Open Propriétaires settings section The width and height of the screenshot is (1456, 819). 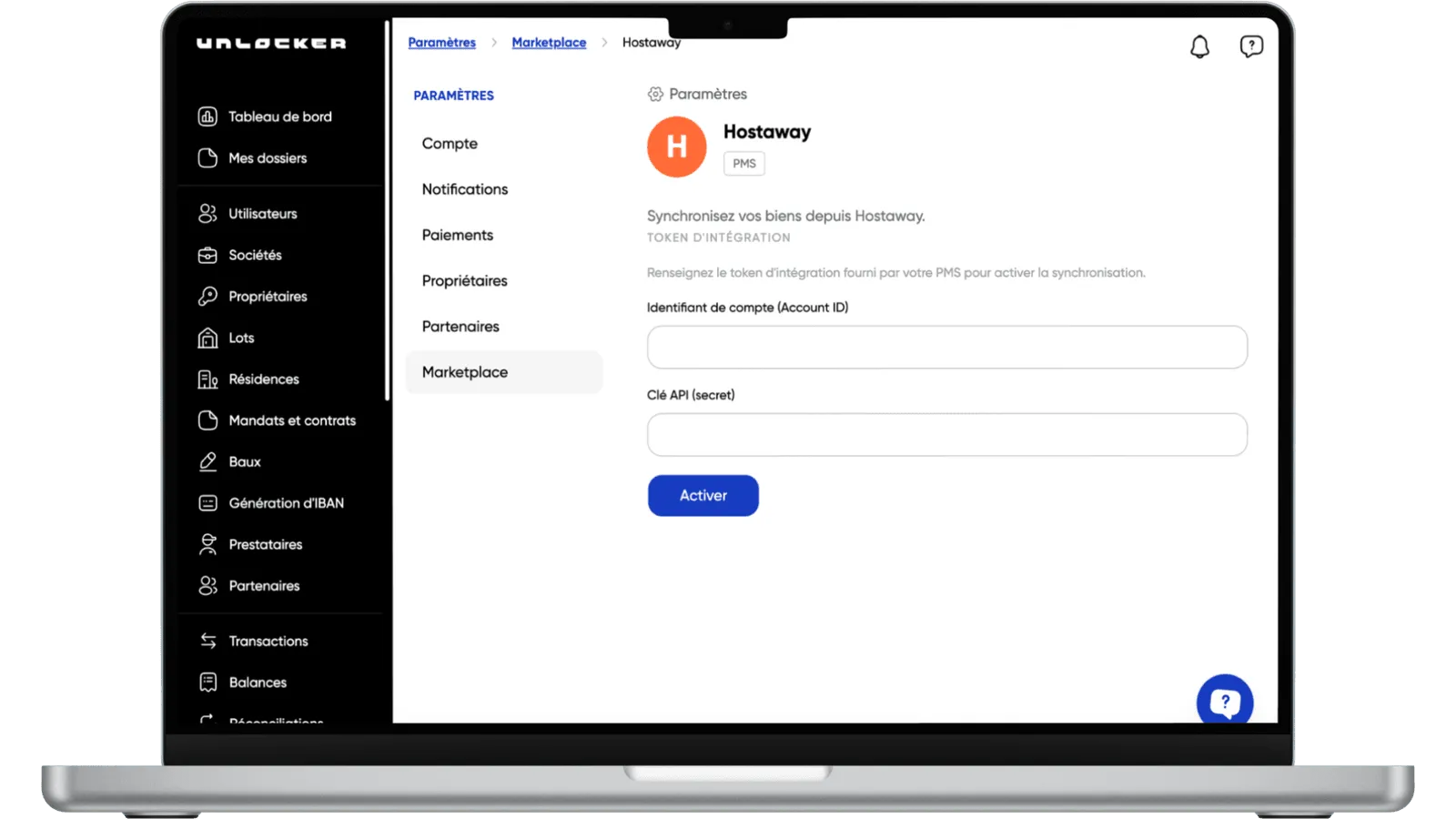pos(465,280)
